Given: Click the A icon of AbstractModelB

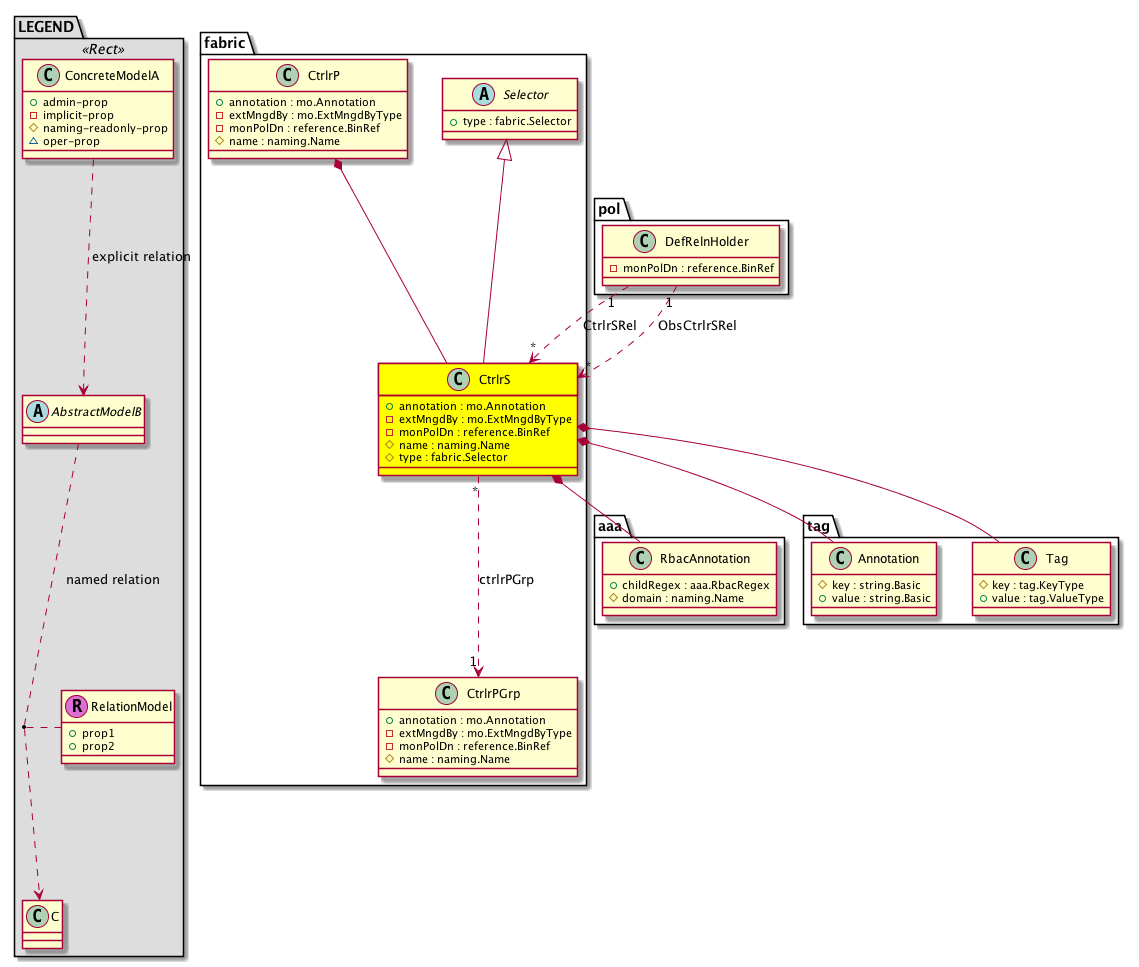Looking at the screenshot, I should (37, 408).
